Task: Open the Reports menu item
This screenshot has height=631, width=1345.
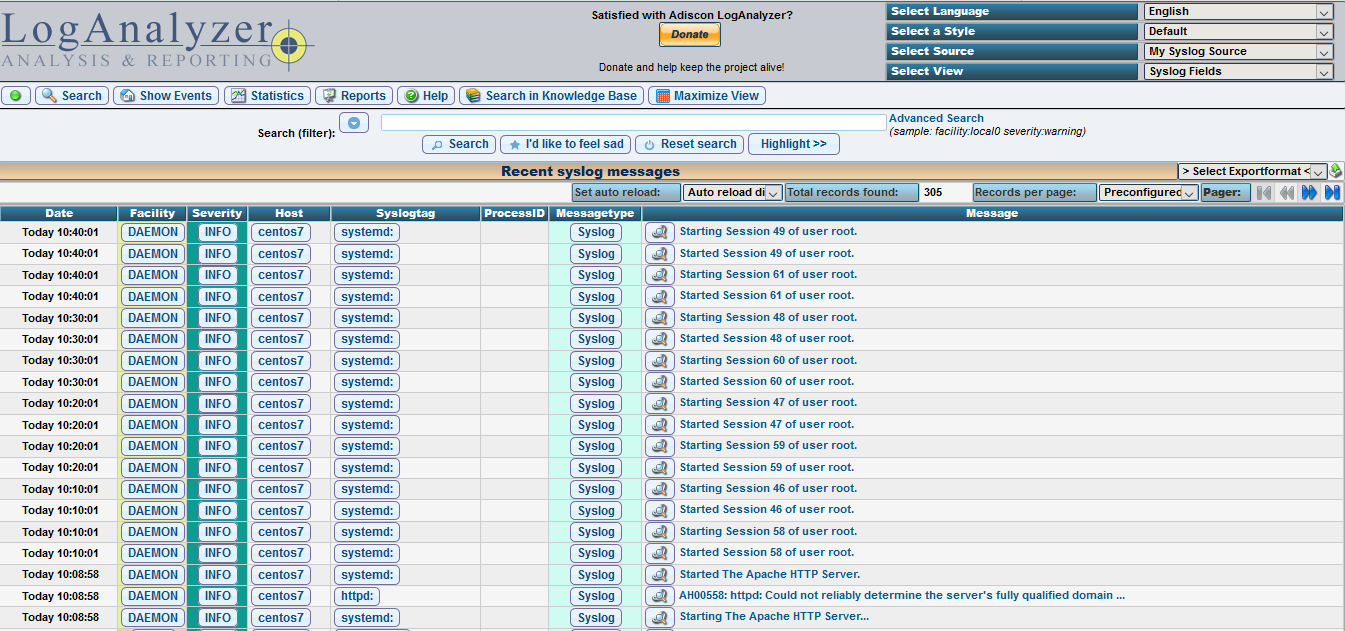Action: 353,96
